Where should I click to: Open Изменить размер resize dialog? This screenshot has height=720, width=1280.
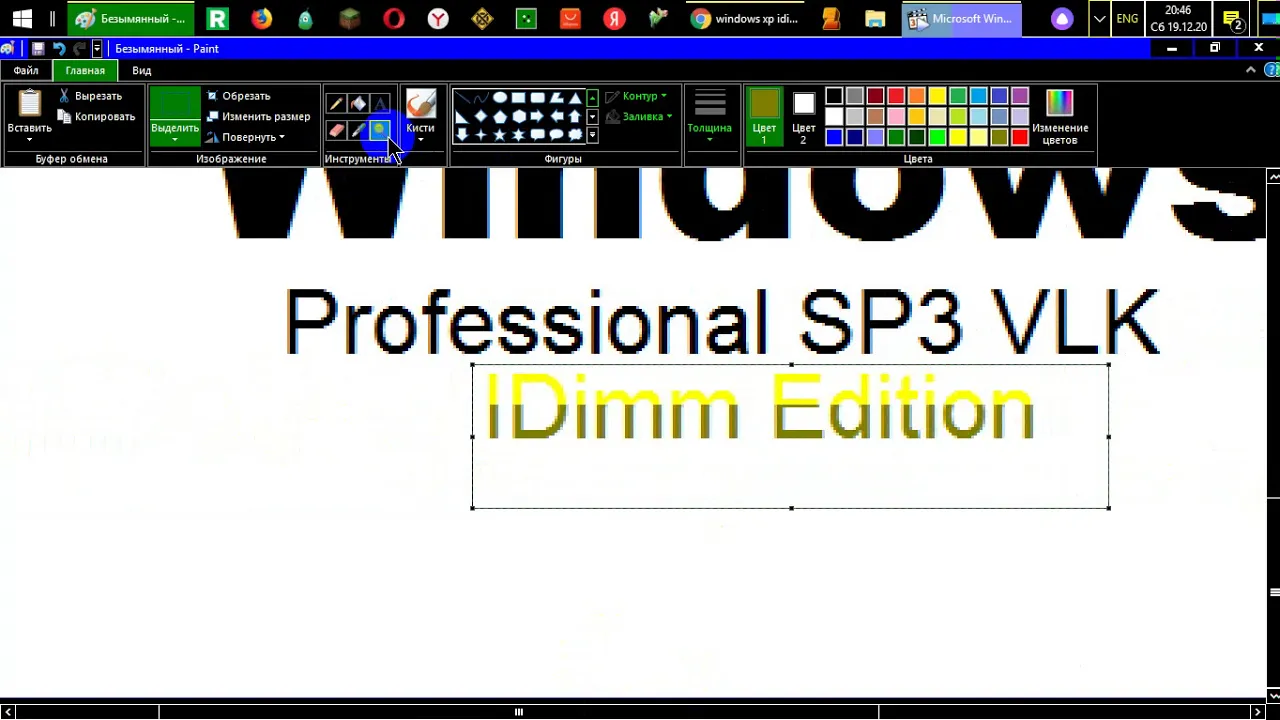pos(258,116)
